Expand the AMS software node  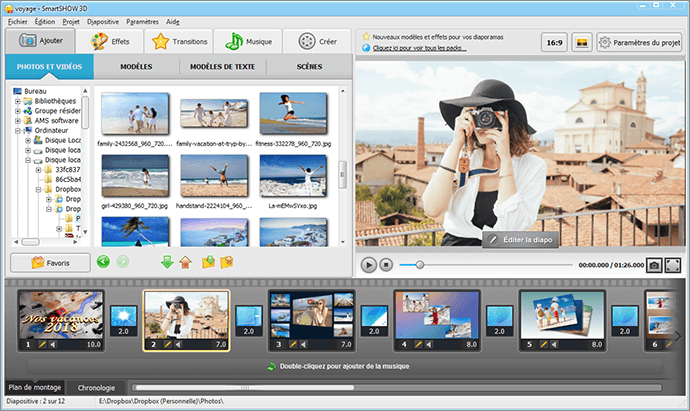(18, 121)
